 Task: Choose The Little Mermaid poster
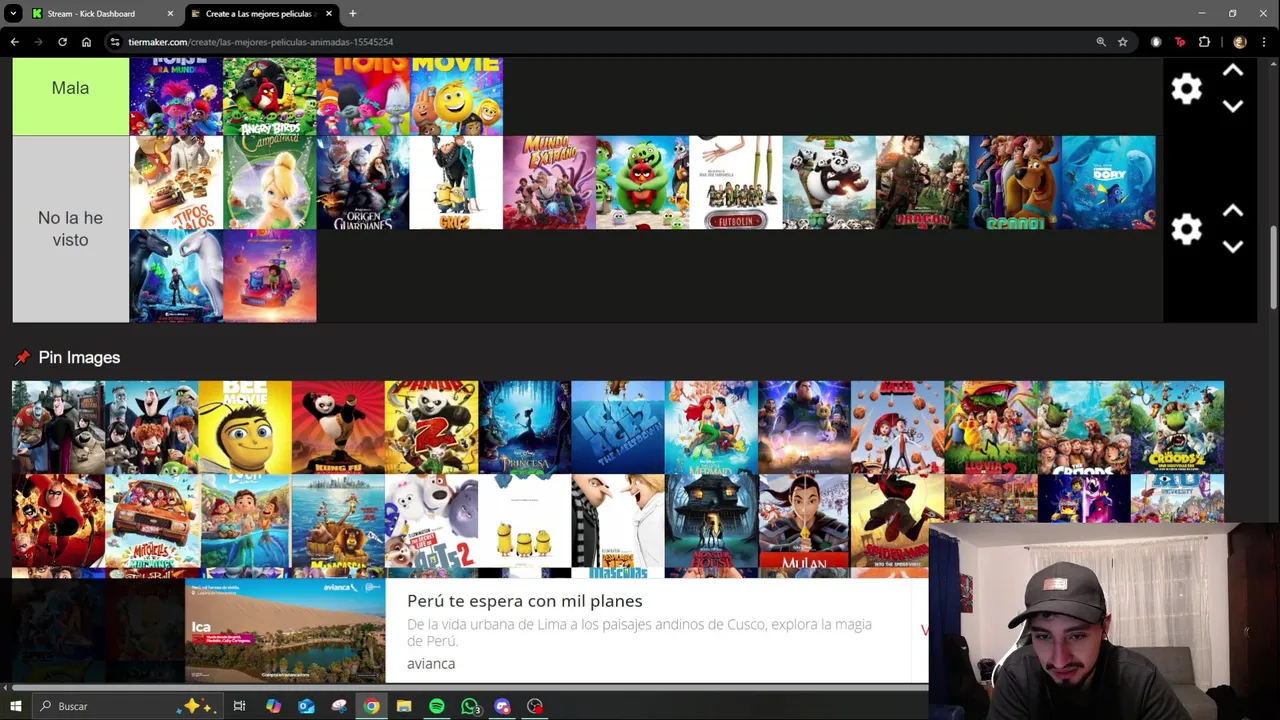(711, 427)
